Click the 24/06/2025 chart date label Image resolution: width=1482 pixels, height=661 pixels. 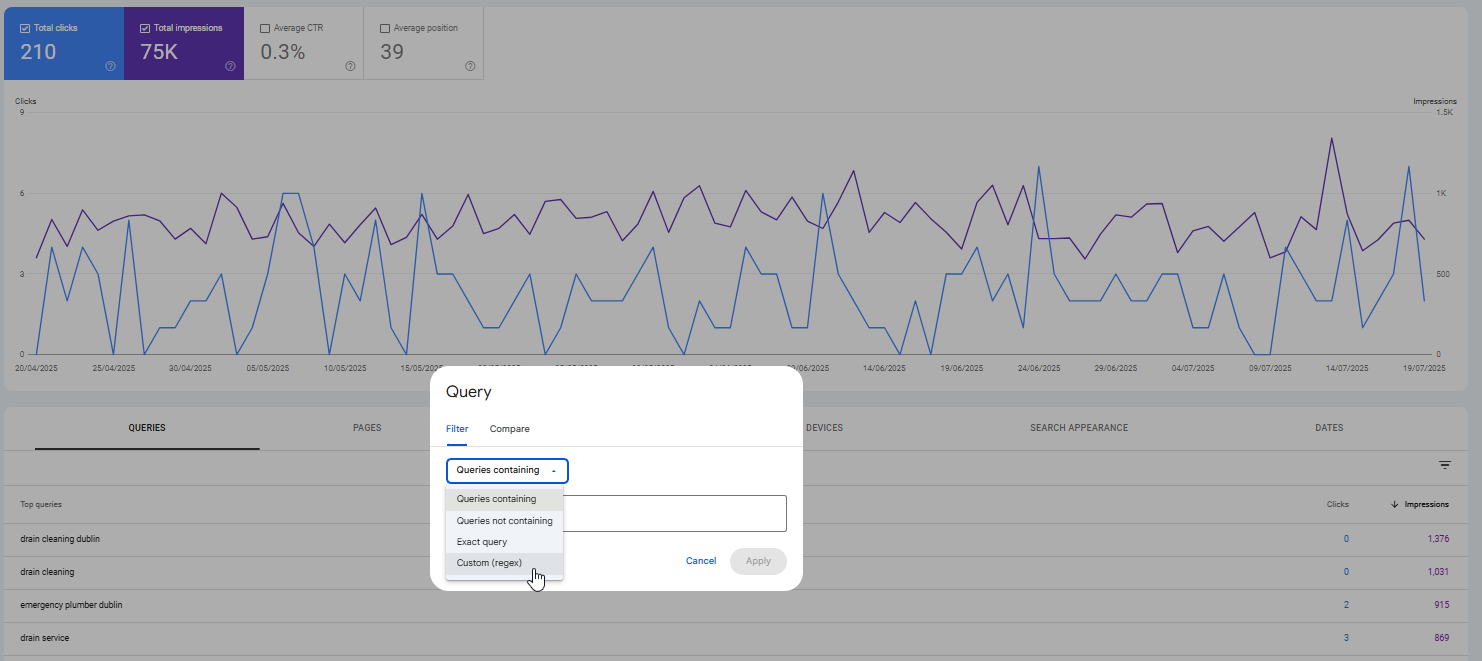tap(1040, 368)
